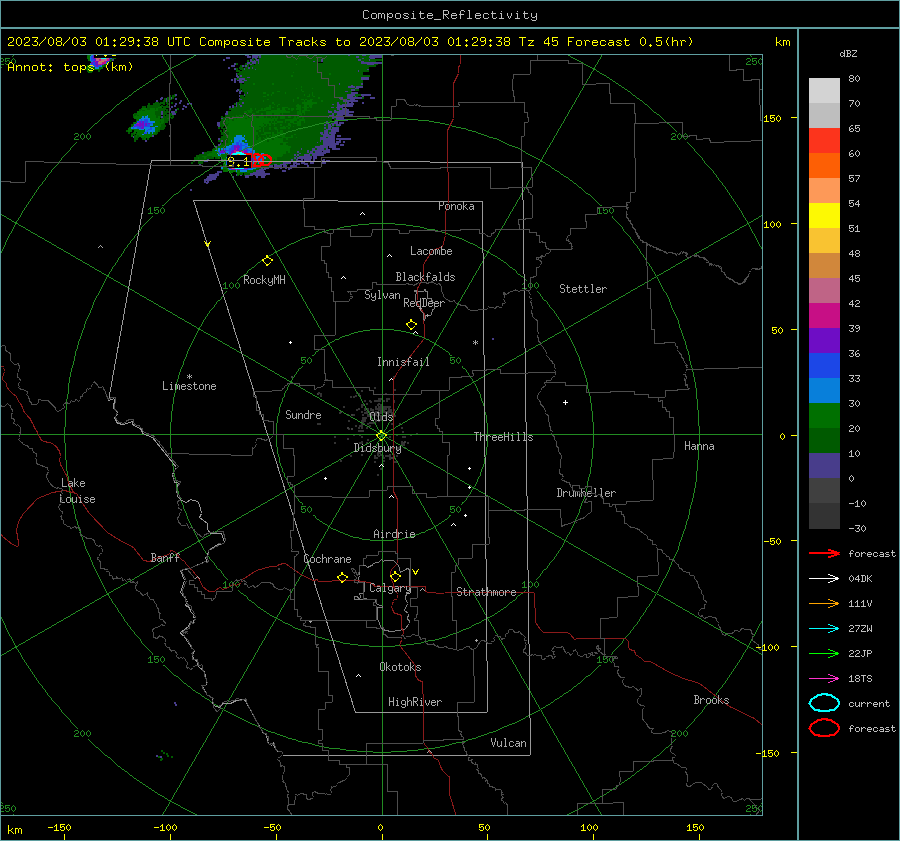Click the Drumheller town label
The image size is (900, 841).
point(586,493)
